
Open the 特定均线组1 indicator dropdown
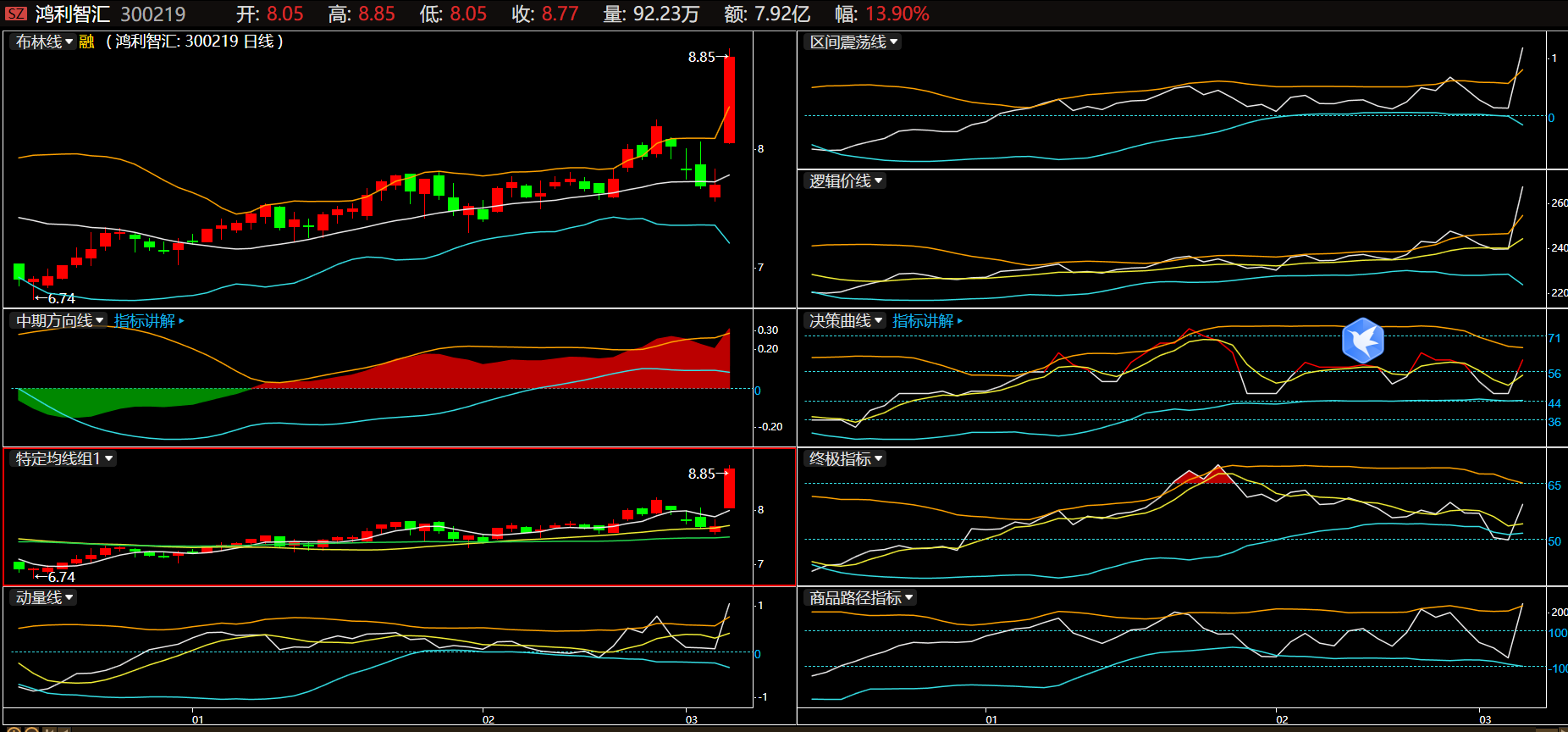coord(64,459)
